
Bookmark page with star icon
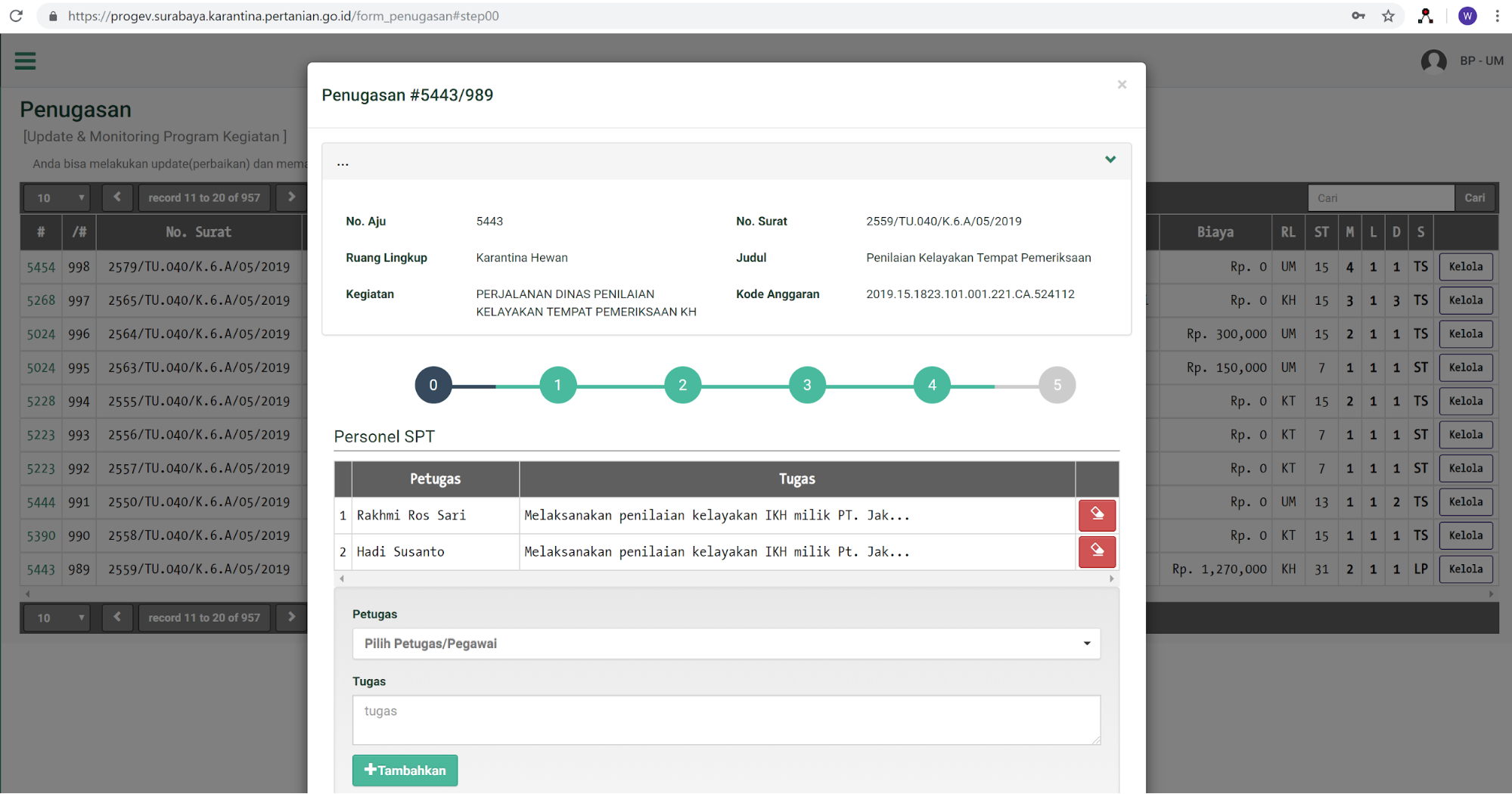(1388, 16)
